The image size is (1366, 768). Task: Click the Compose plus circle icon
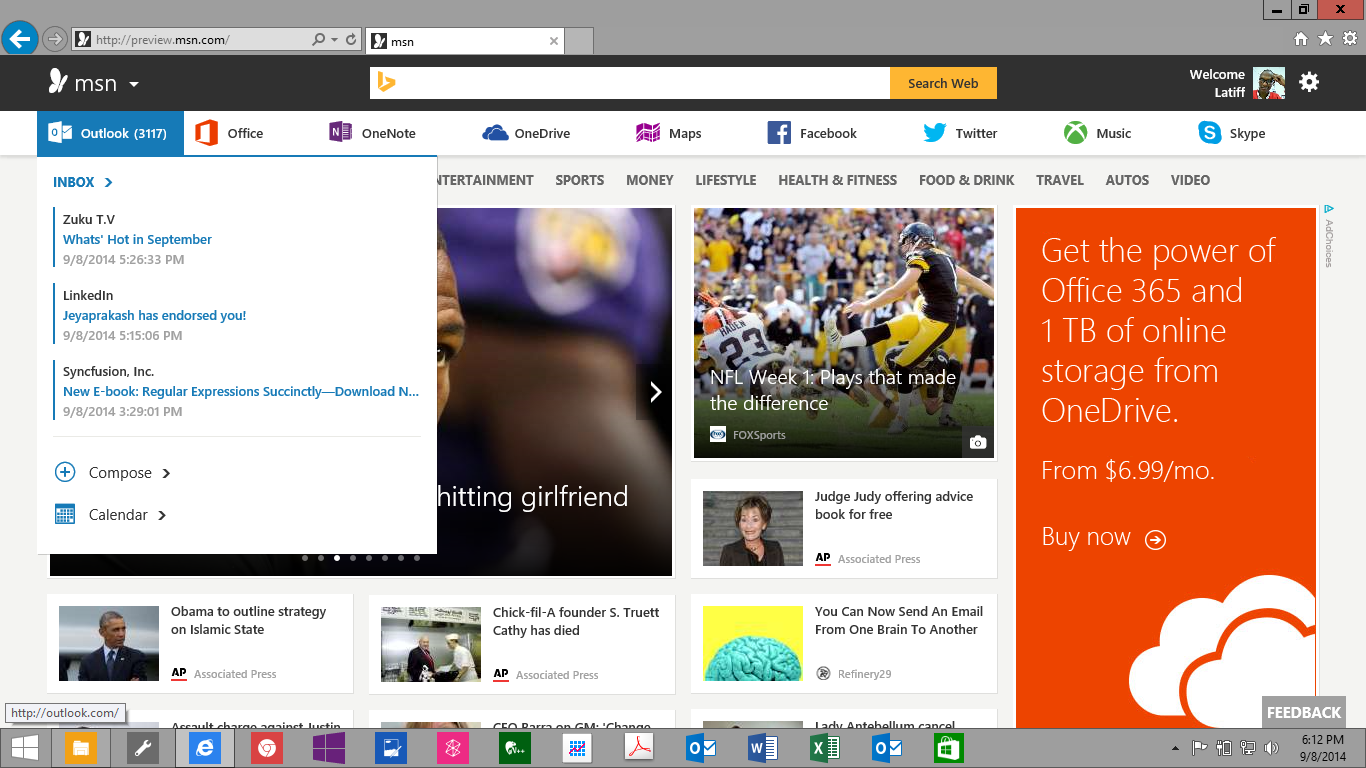point(65,472)
